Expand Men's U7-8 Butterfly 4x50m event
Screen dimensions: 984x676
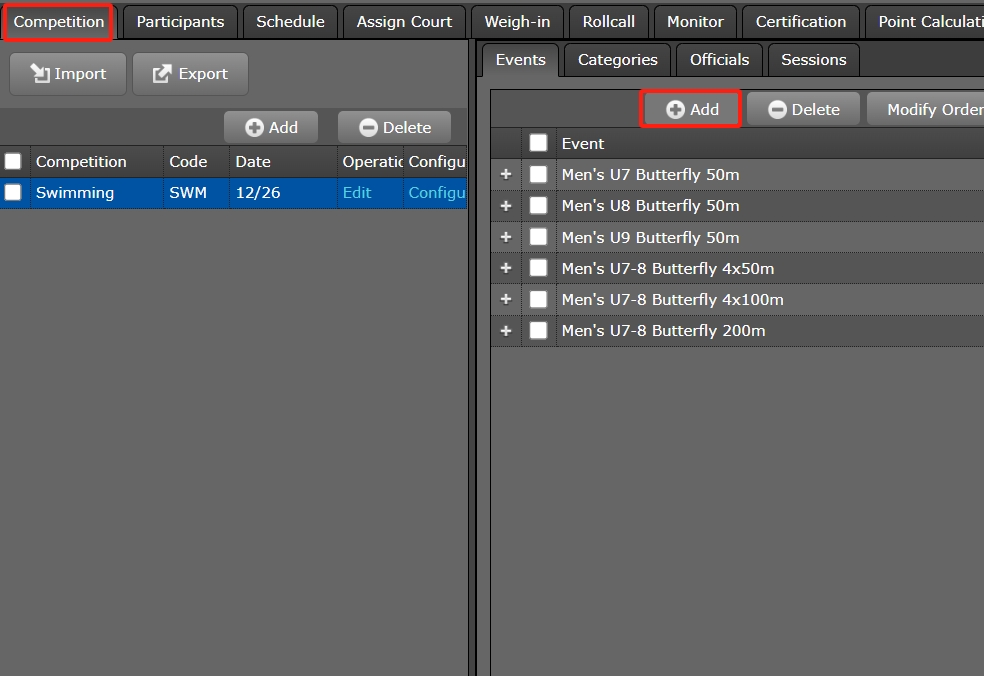point(506,268)
